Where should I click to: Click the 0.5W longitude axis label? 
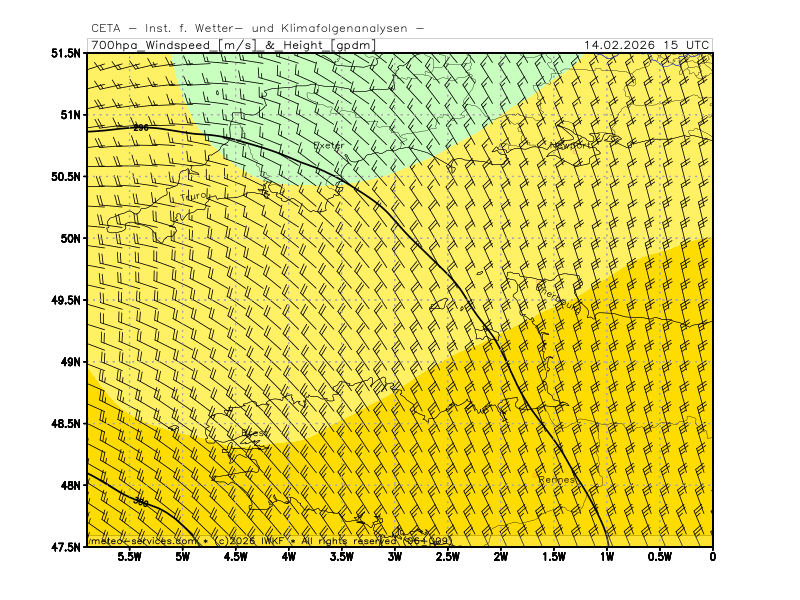point(657,556)
